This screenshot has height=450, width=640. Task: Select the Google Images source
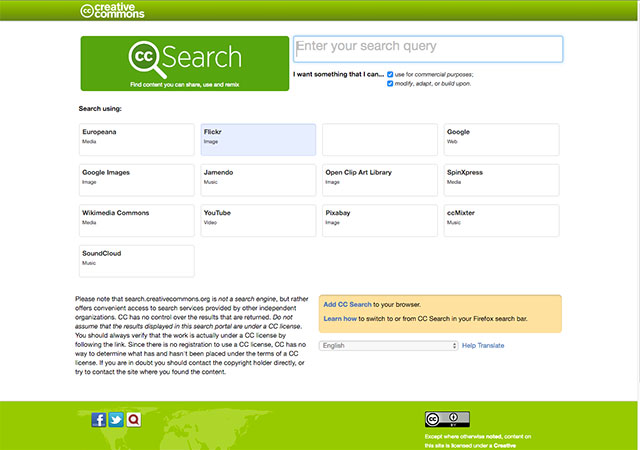click(x=137, y=180)
